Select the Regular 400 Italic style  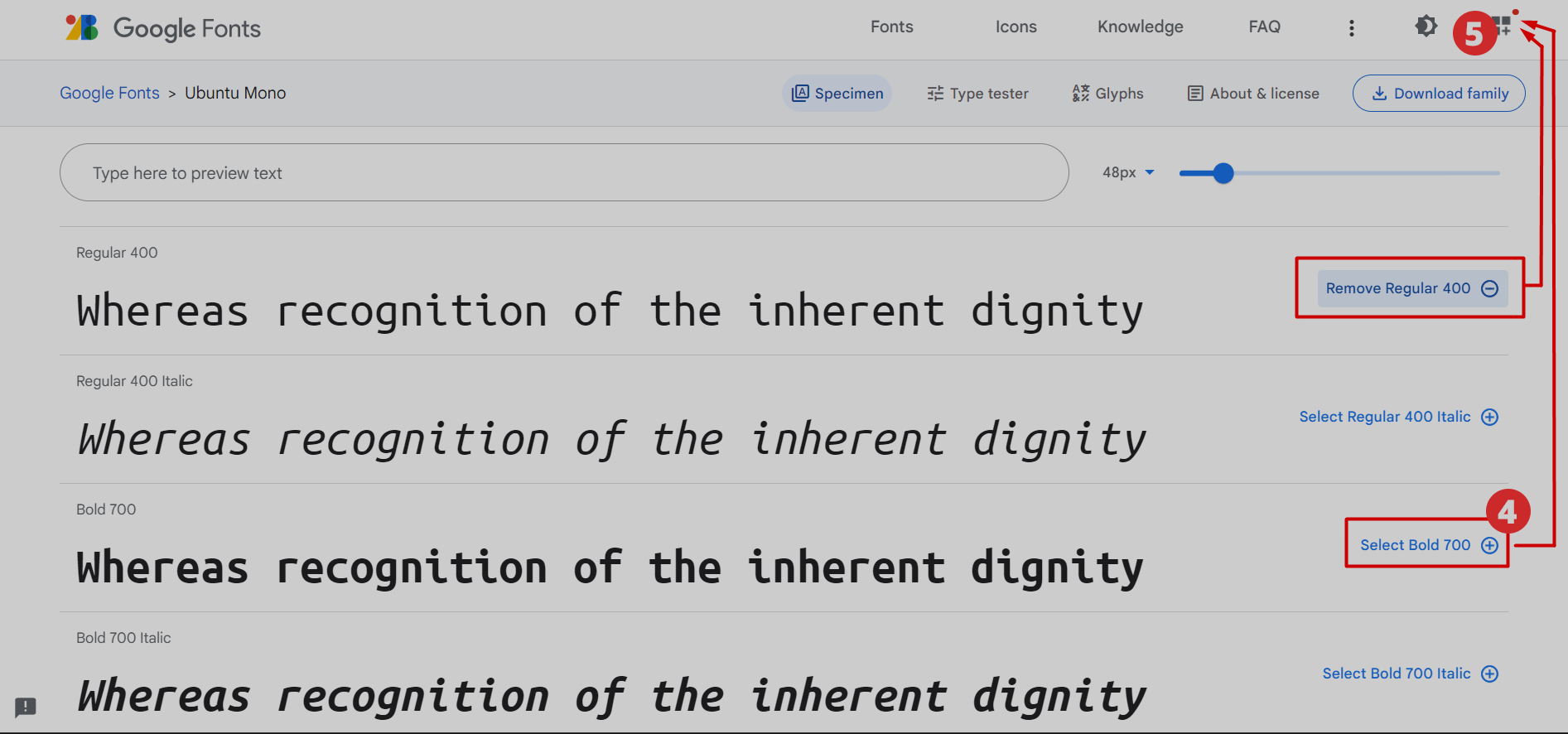pyautogui.click(x=1398, y=417)
